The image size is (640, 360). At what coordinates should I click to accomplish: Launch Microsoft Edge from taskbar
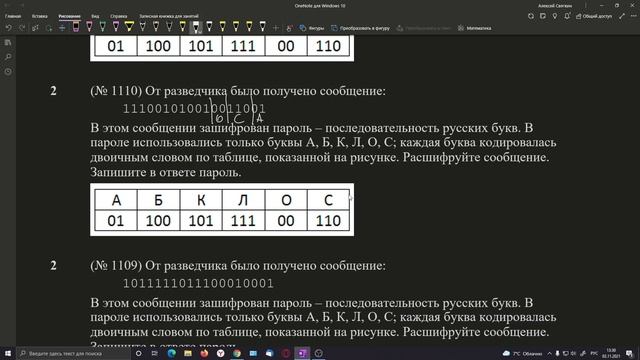tap(171, 353)
